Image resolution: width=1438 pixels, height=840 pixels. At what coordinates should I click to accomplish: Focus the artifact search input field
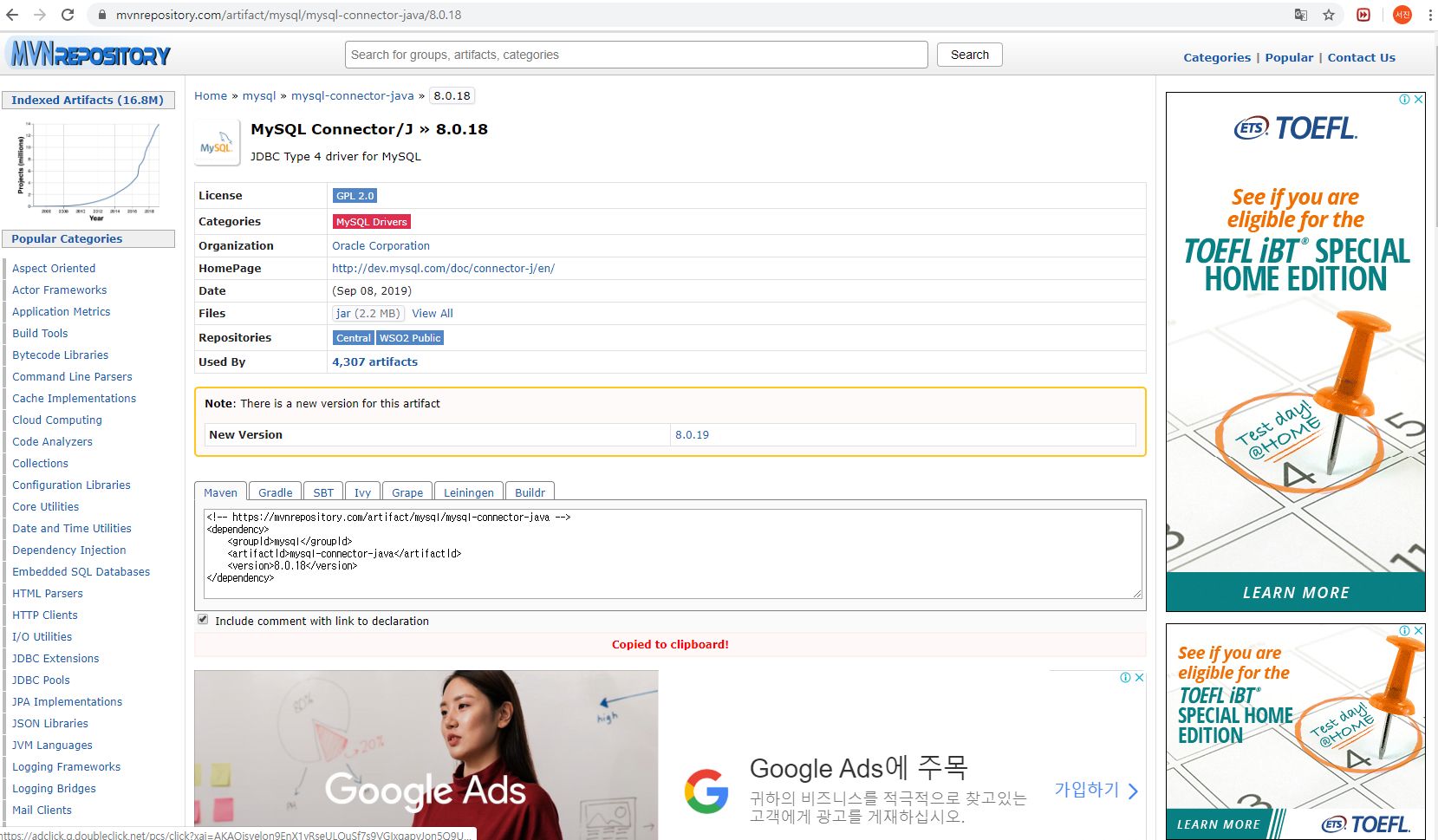(x=636, y=55)
